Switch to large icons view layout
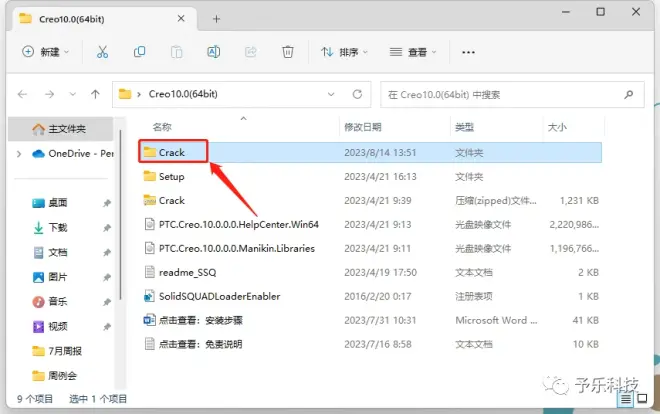Image resolution: width=660 pixels, height=414 pixels. (642, 398)
